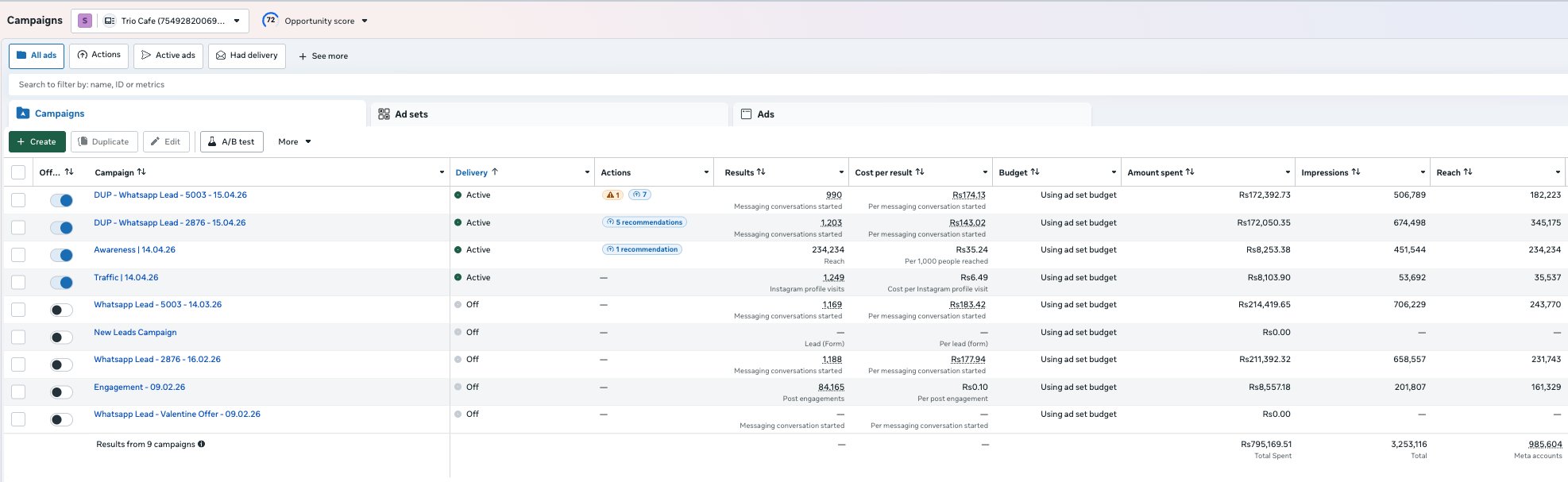
Task: Open the 1 recommendation badge for Awareness campaign
Action: [x=642, y=249]
